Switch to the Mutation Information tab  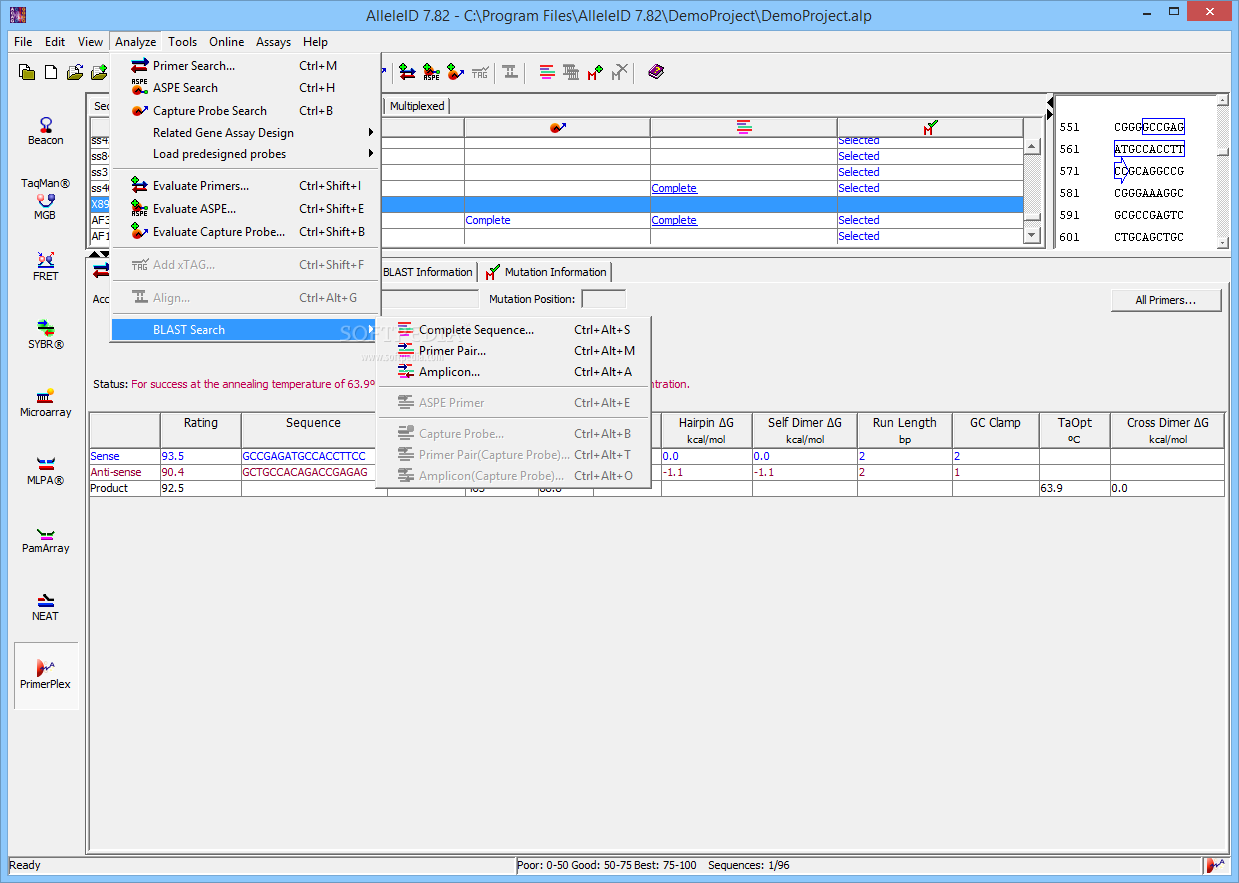tap(545, 272)
